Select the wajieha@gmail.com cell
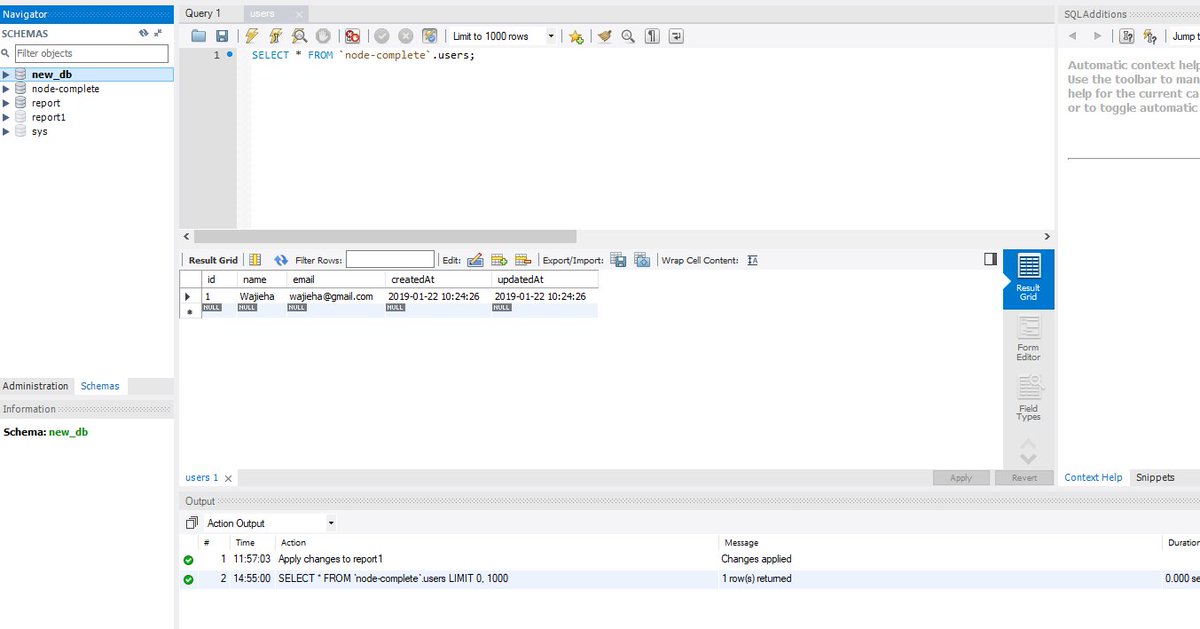Viewport: 1200px width, 629px height. click(336, 296)
